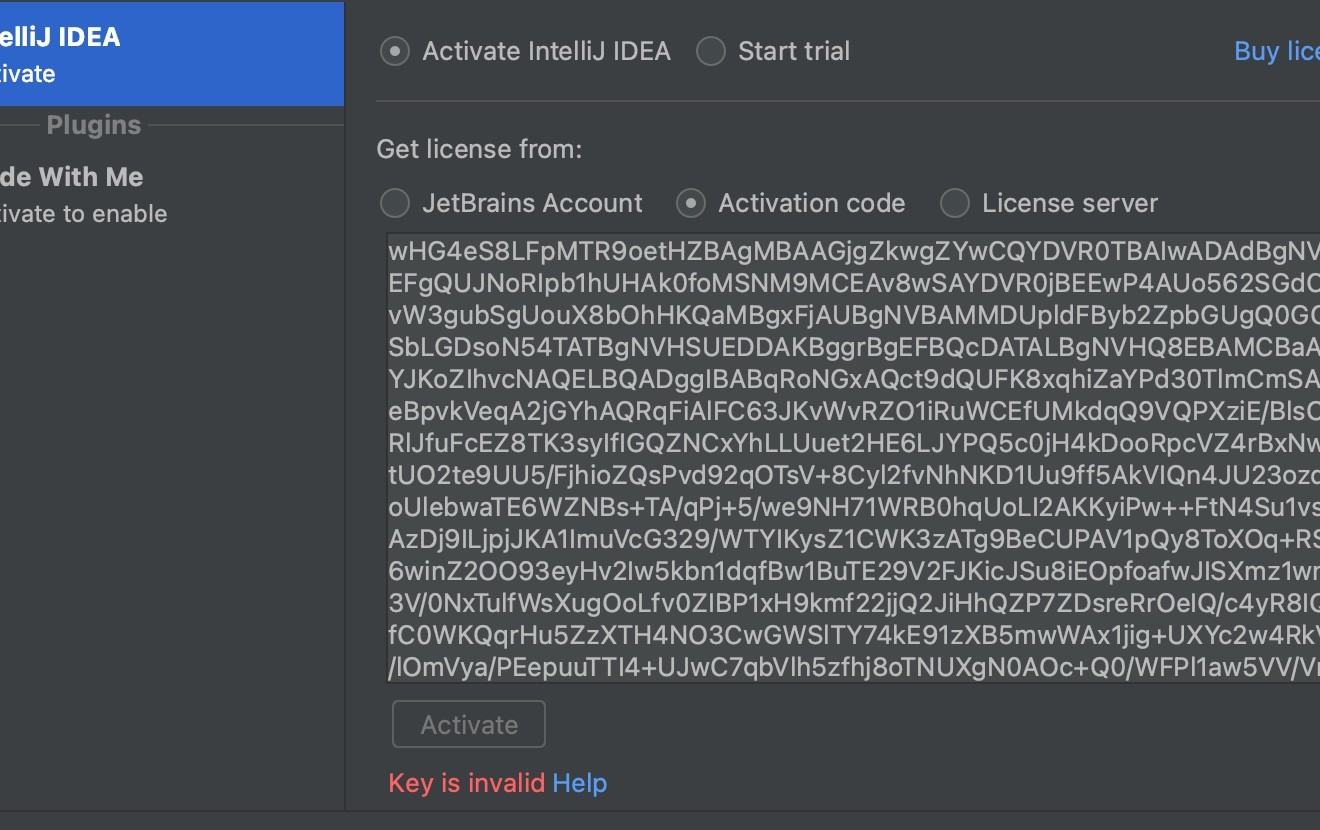Click code line beginning with AzDj9ILjpj
1320x830 pixels.
coord(854,538)
